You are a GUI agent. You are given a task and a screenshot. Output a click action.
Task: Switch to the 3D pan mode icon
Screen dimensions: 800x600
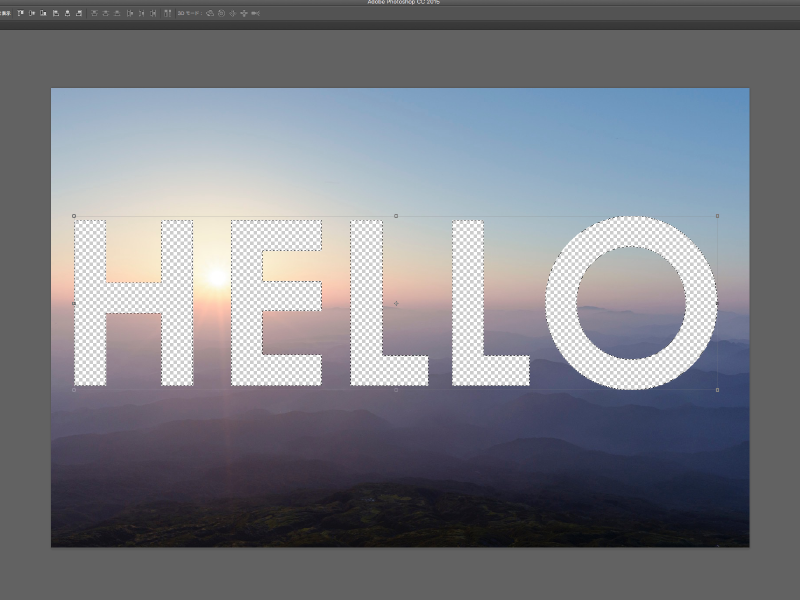(233, 13)
